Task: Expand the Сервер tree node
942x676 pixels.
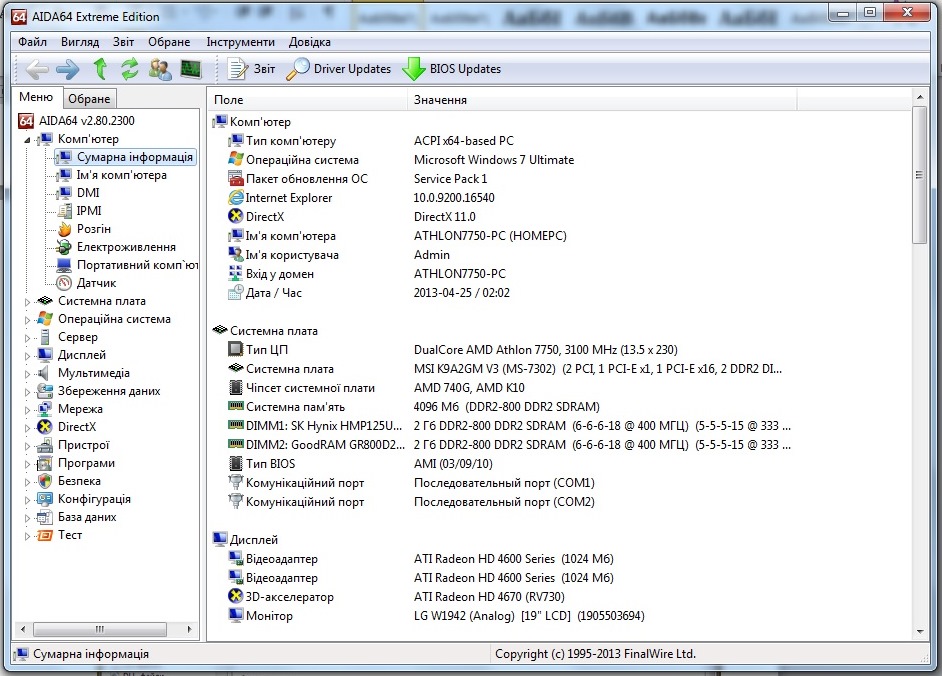Action: tap(27, 338)
